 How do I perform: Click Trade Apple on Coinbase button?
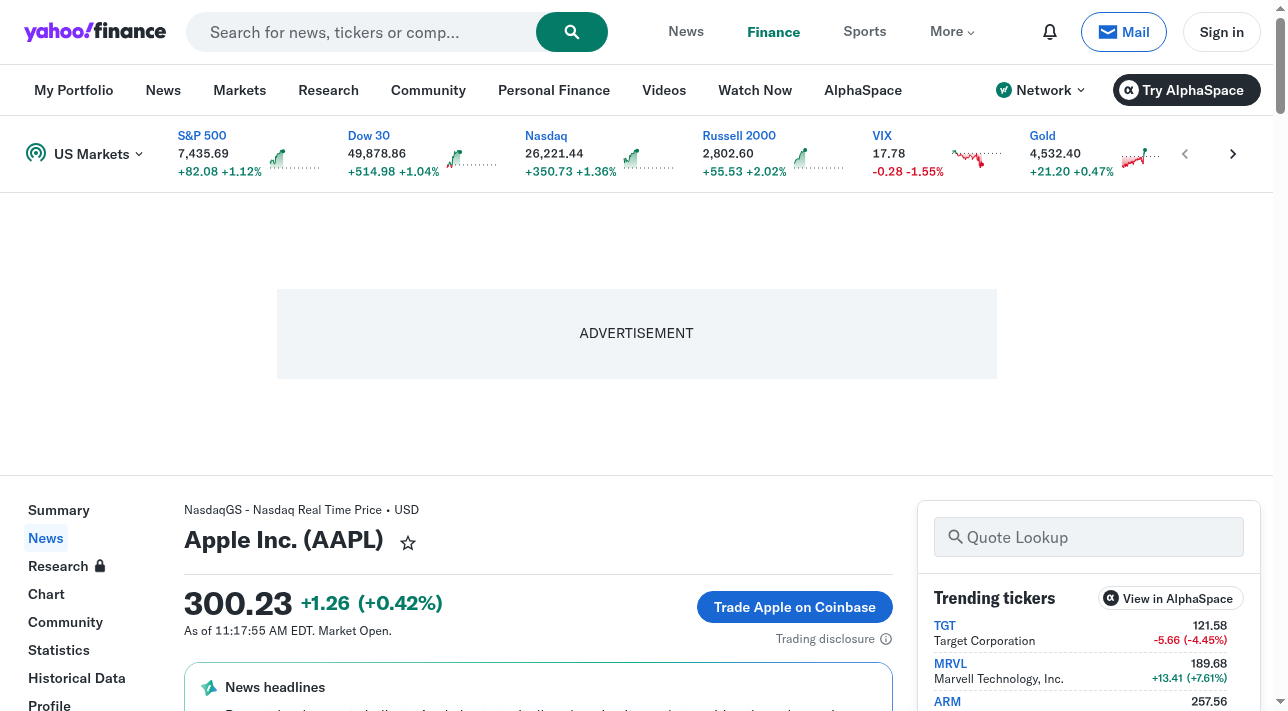click(x=795, y=607)
